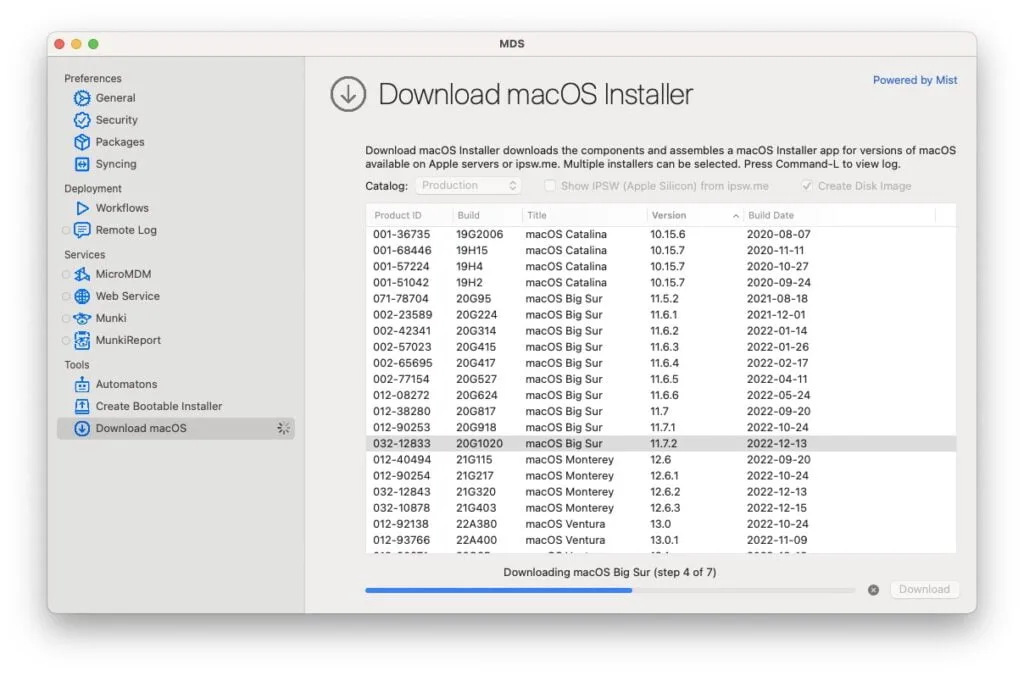The image size is (1024, 676).
Task: Click the Packages box icon
Action: [x=82, y=142]
